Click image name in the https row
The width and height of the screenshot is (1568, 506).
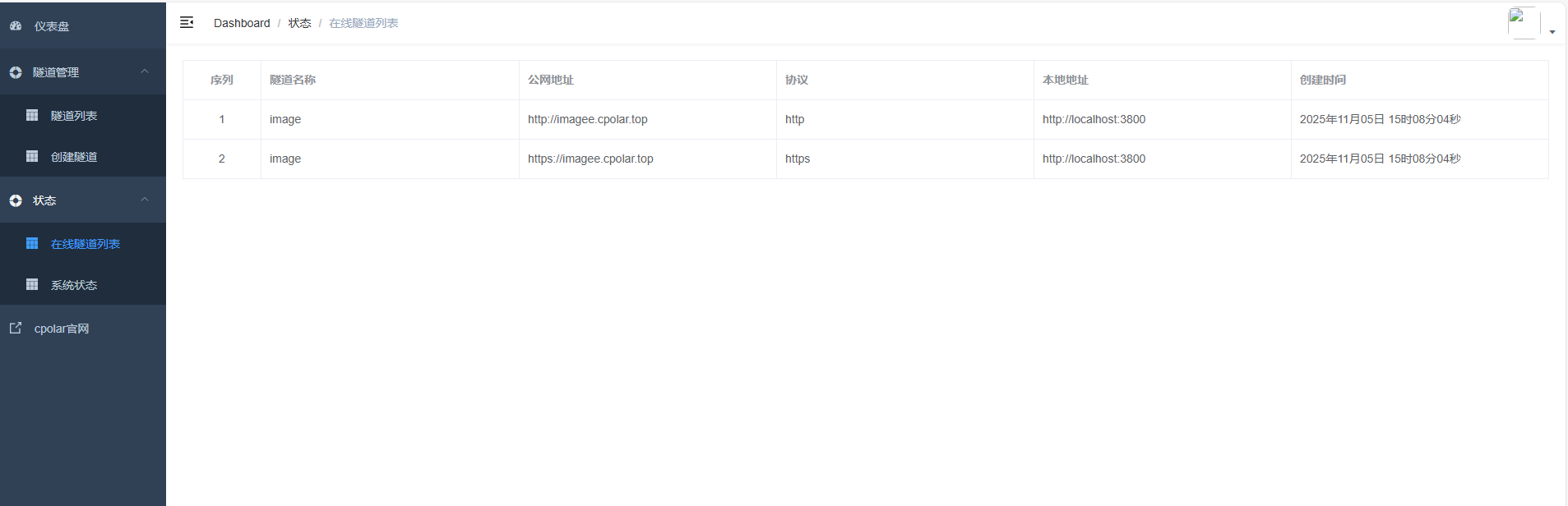pyautogui.click(x=285, y=159)
